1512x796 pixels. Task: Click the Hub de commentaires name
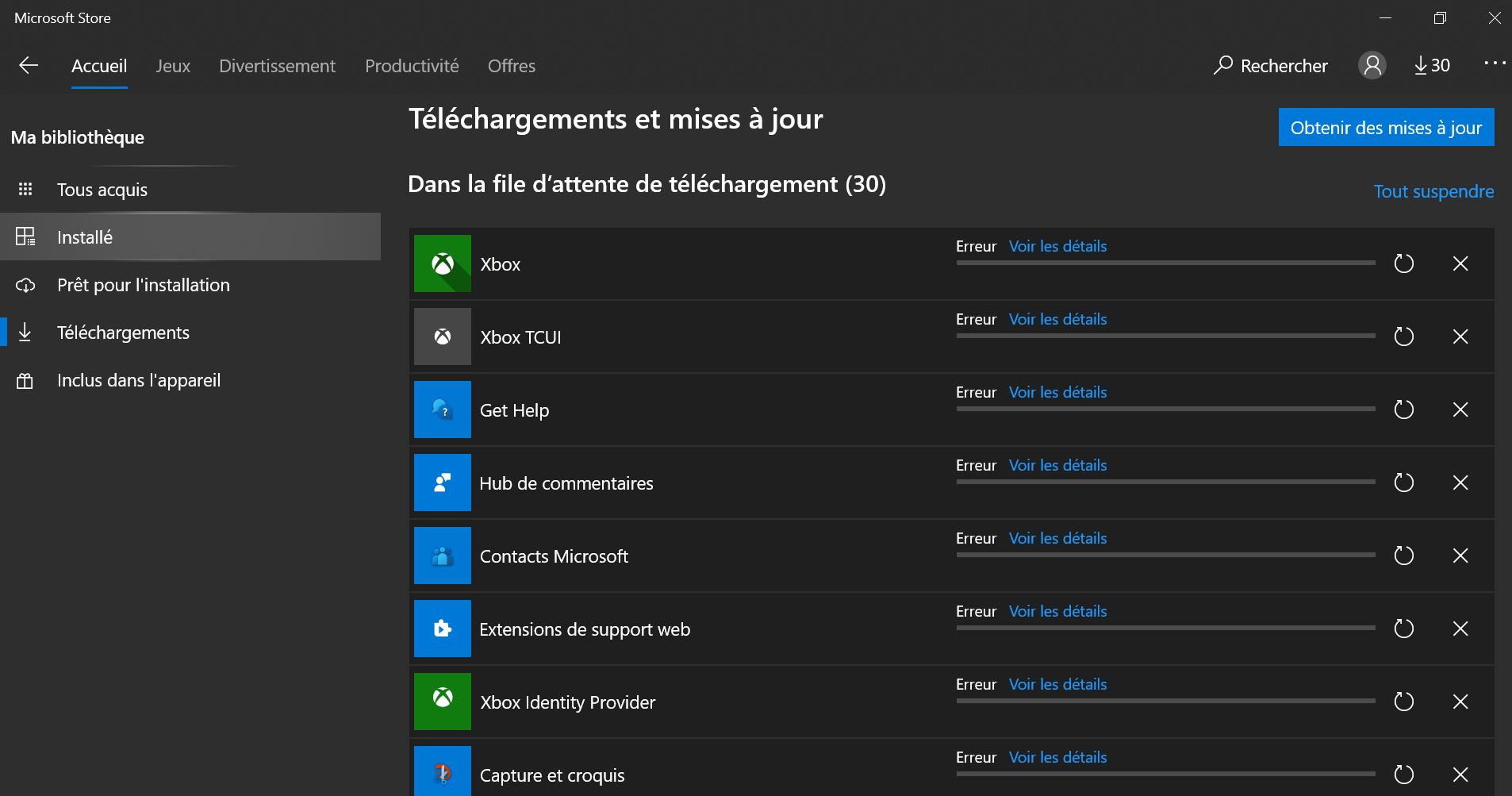pyautogui.click(x=566, y=483)
